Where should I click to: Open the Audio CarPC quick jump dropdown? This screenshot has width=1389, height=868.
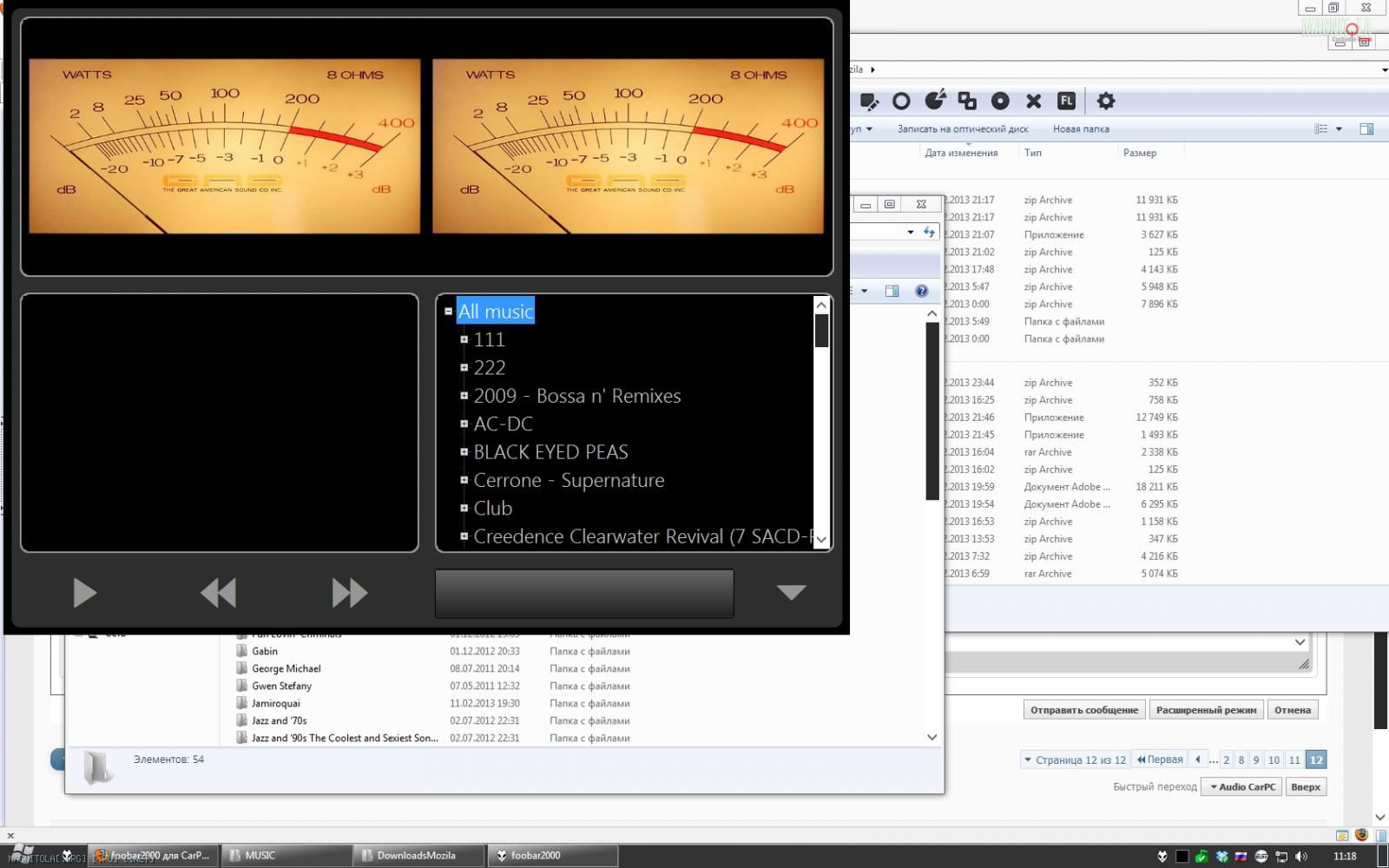(1241, 787)
